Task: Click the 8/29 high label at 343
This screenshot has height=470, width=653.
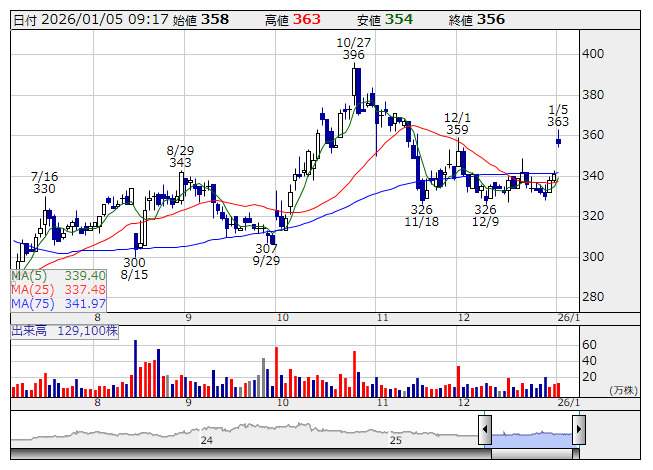Action: 180,156
